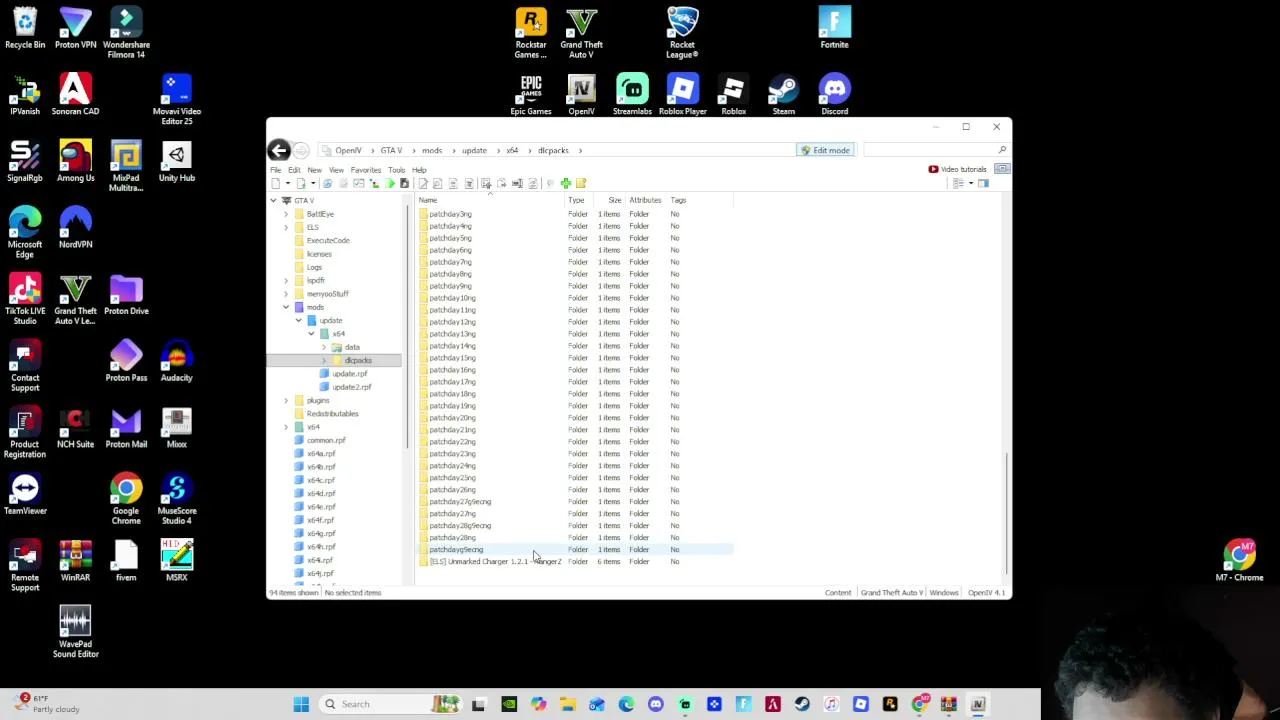Viewport: 1280px width, 720px height.
Task: Select update.rpf in the tree
Action: coord(349,374)
